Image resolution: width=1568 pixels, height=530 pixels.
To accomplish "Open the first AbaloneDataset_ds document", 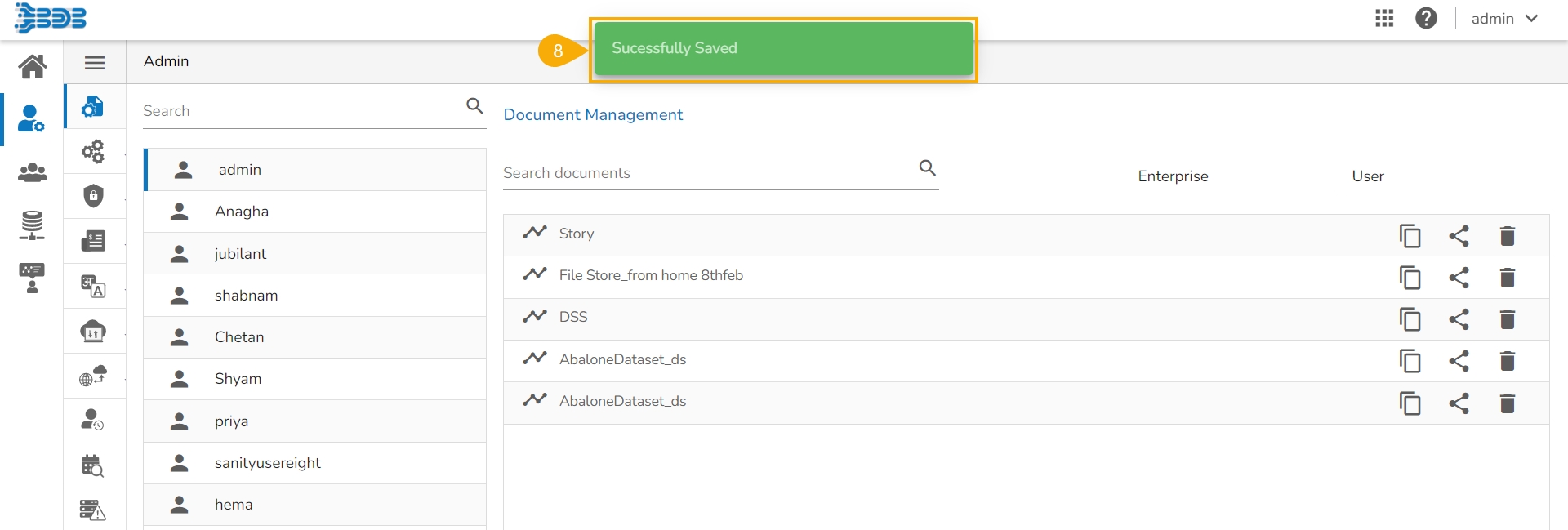I will coord(622,359).
